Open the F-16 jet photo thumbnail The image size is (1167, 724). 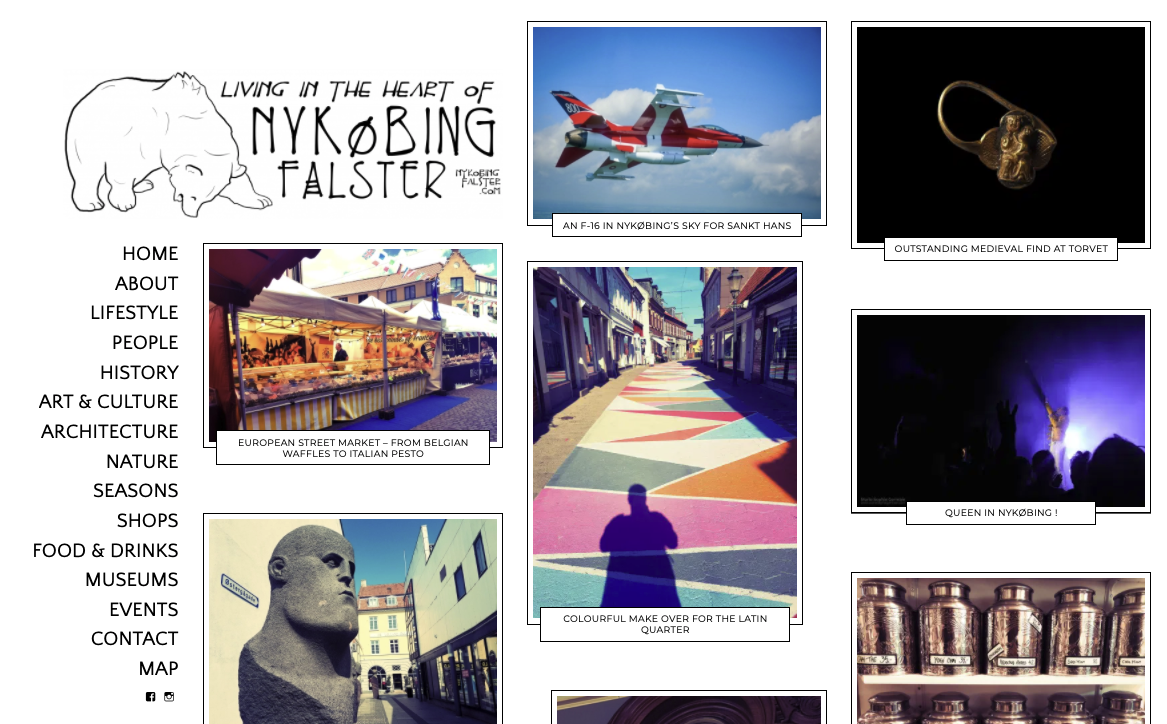677,122
